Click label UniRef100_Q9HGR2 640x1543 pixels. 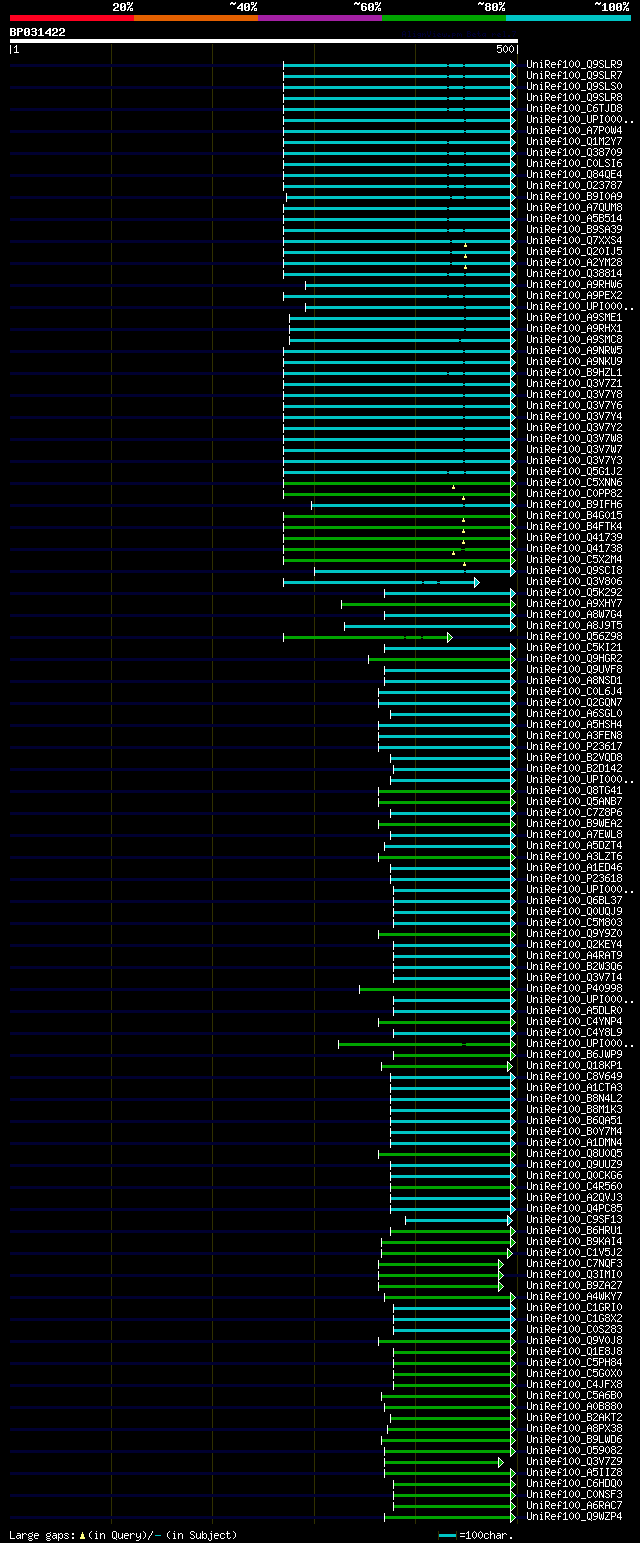point(574,658)
